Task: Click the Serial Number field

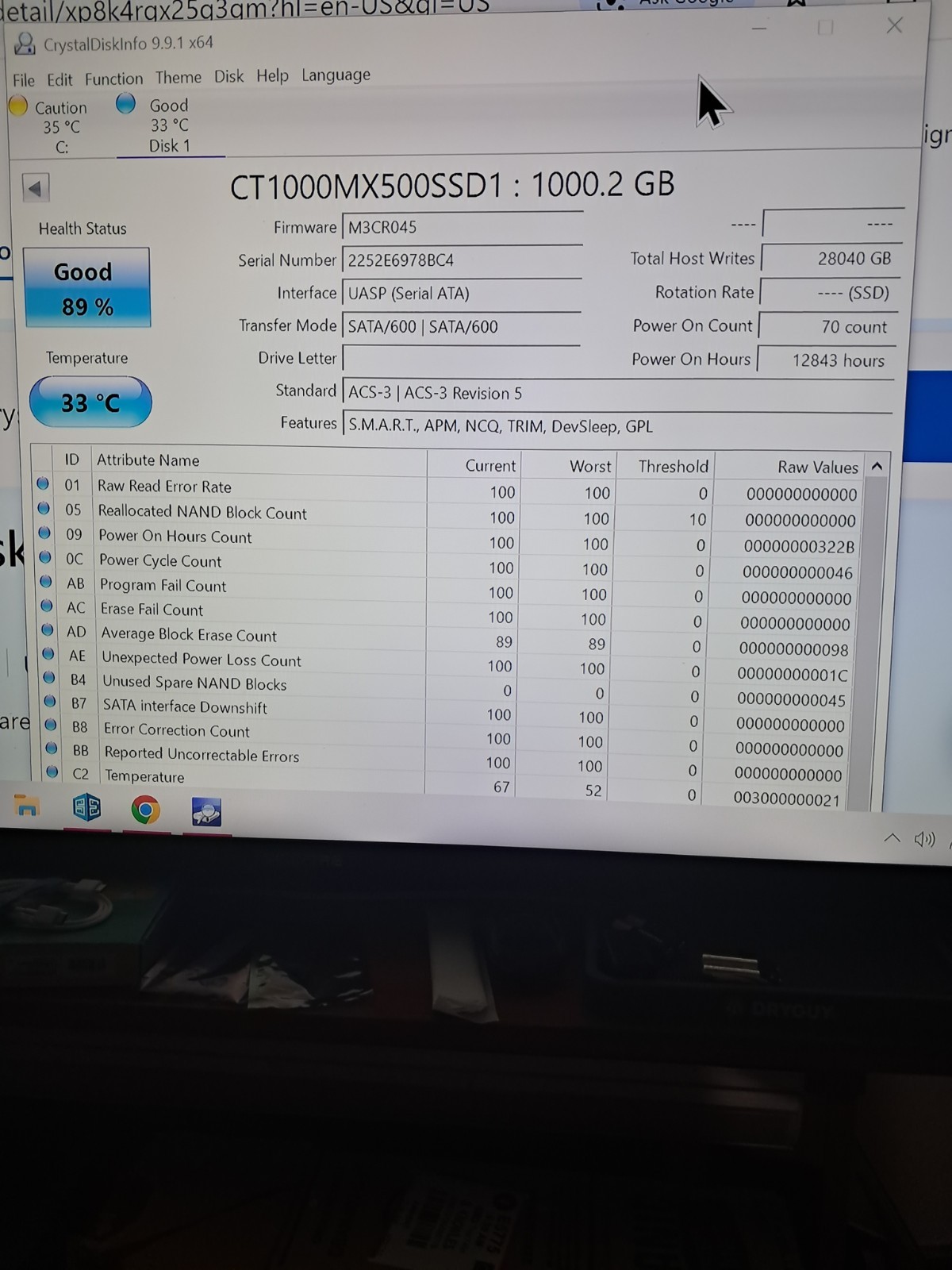Action: (x=462, y=260)
